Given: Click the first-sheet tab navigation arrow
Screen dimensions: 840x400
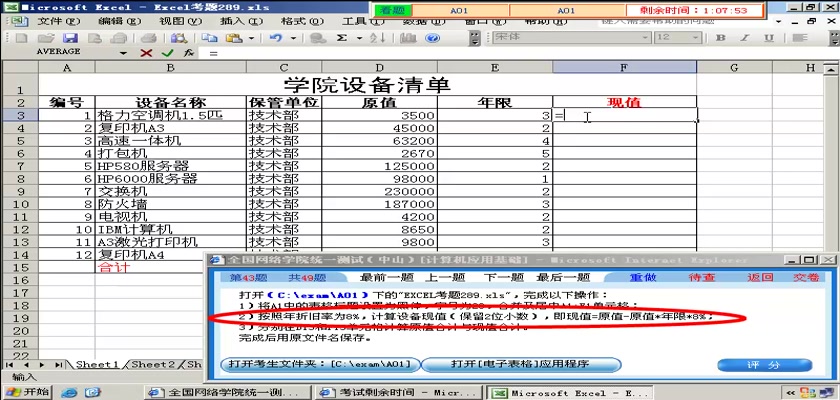Looking at the screenshot, I should pos(9,364).
